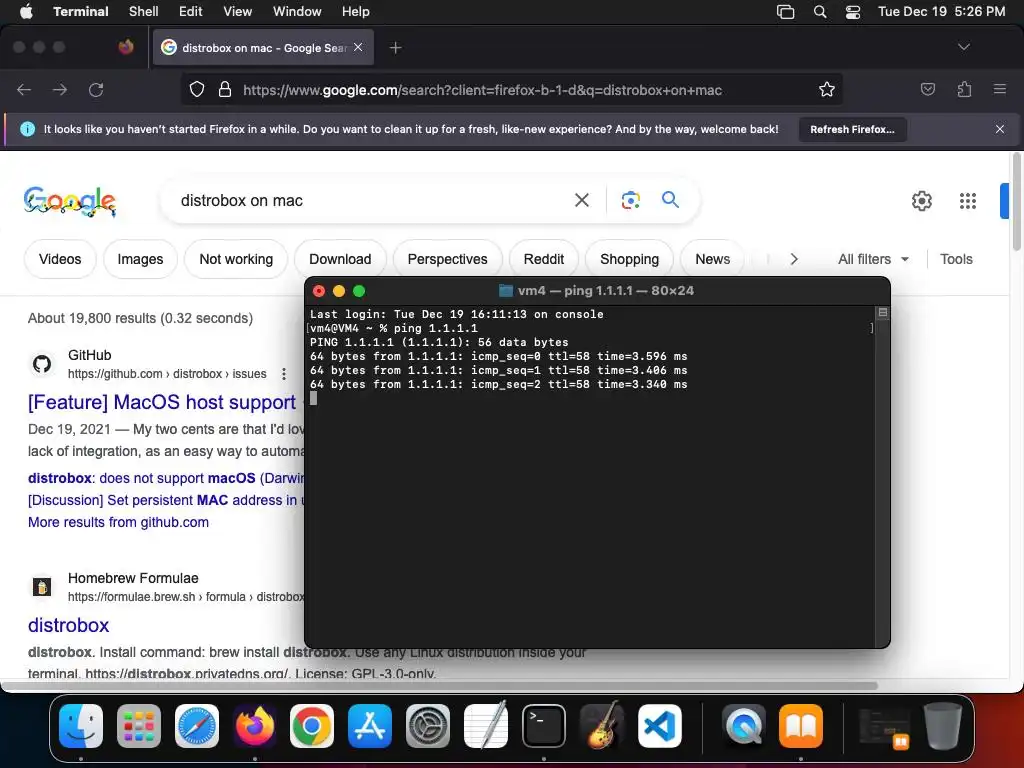Open the Shell menu
The width and height of the screenshot is (1024, 768).
[144, 12]
